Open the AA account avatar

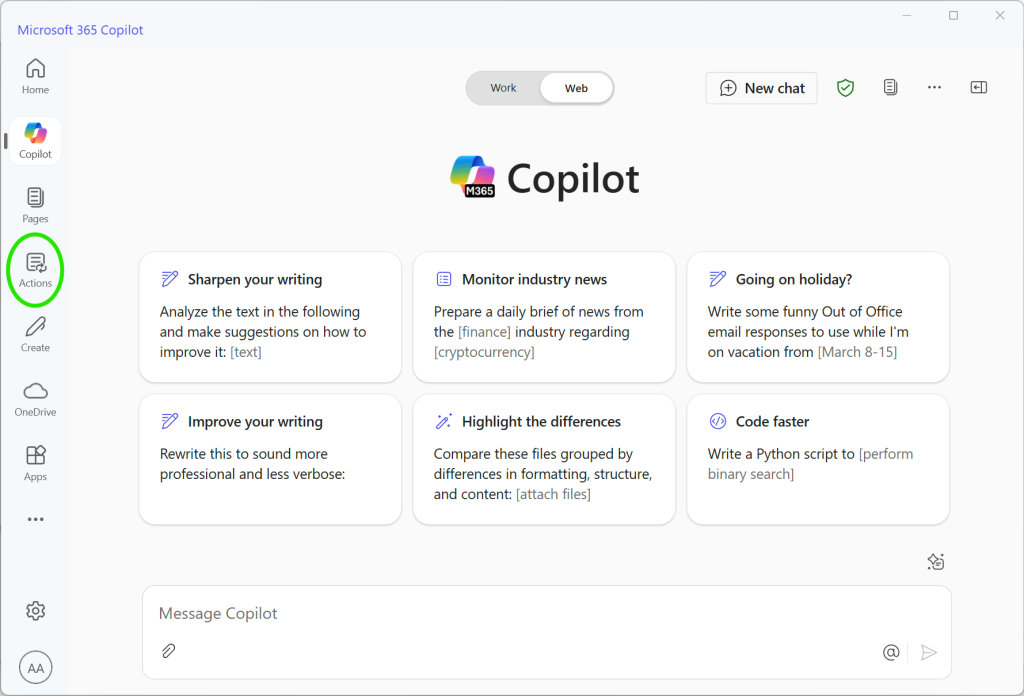pyautogui.click(x=35, y=668)
